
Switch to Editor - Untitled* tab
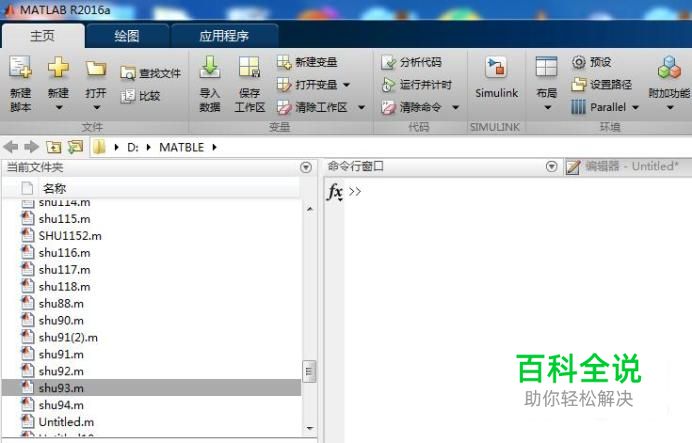628,166
